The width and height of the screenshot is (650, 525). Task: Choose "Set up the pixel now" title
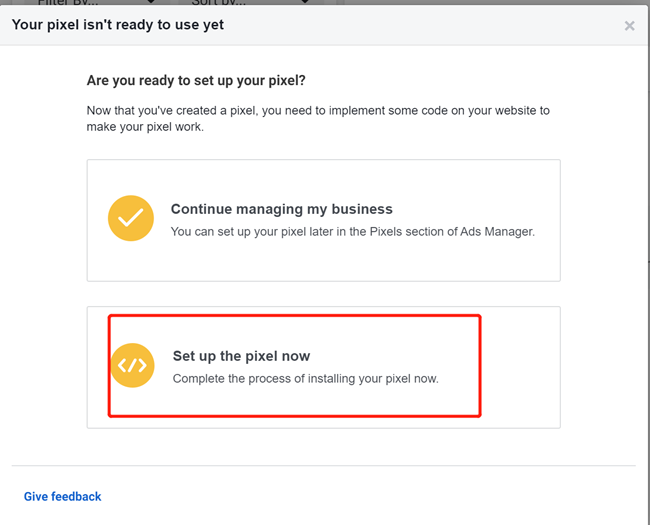pyautogui.click(x=241, y=356)
